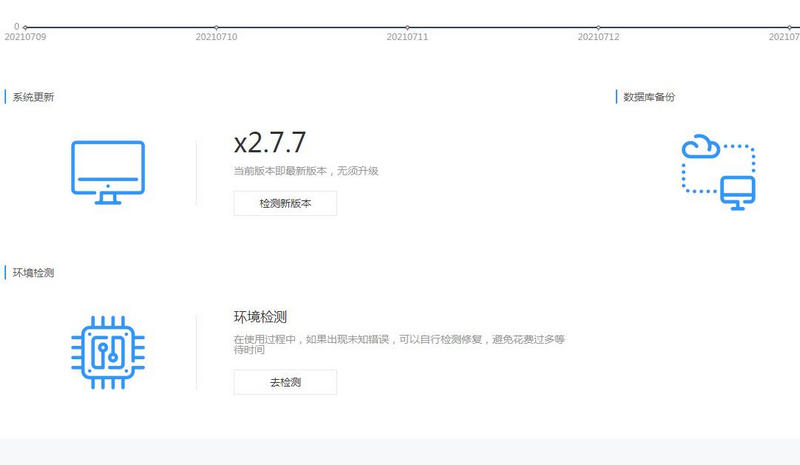Click the 环境检测 title above the description
Screen dimensions: 800x465
[260, 317]
